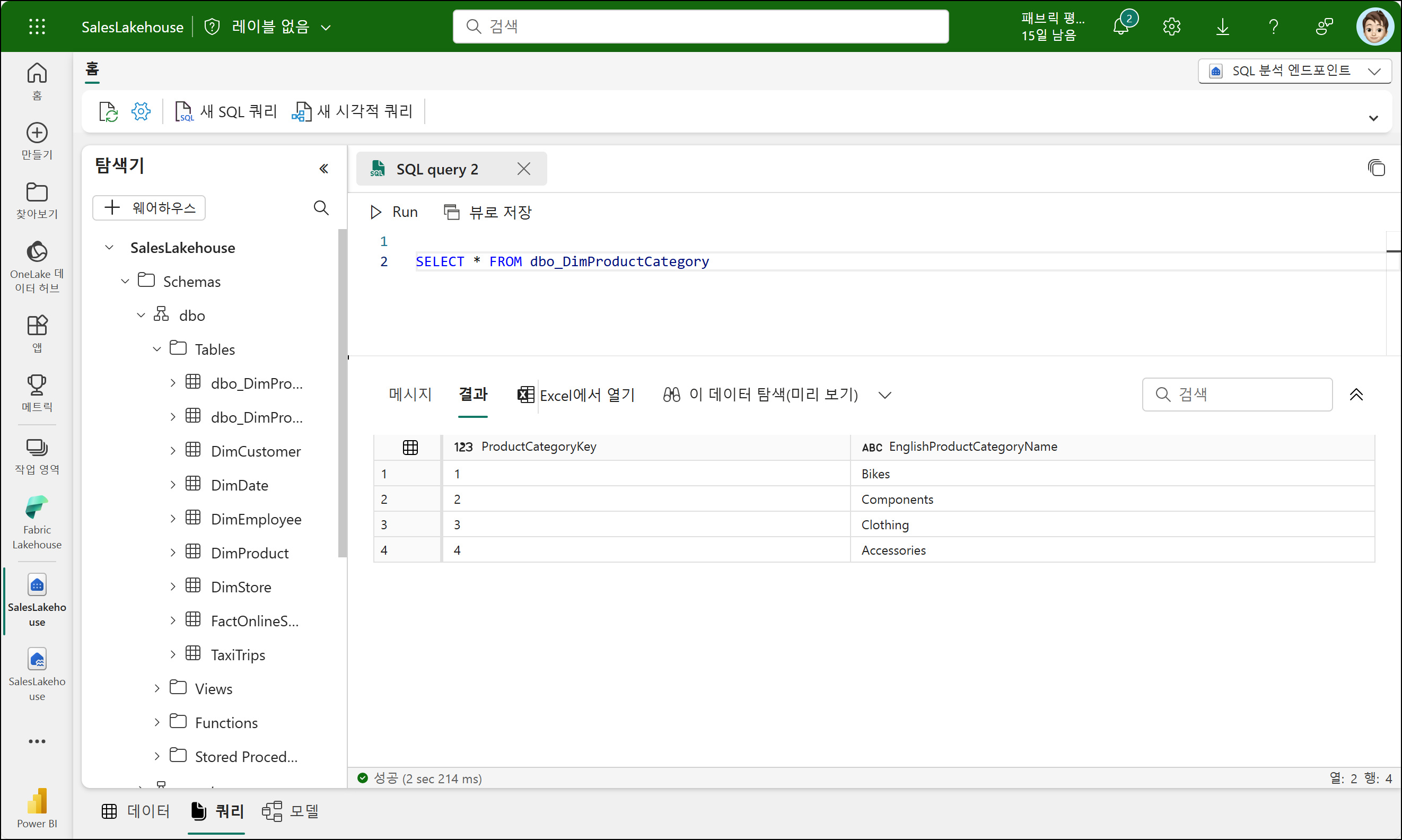Click the Power BI icon in sidebar
This screenshot has width=1402, height=840.
click(37, 807)
